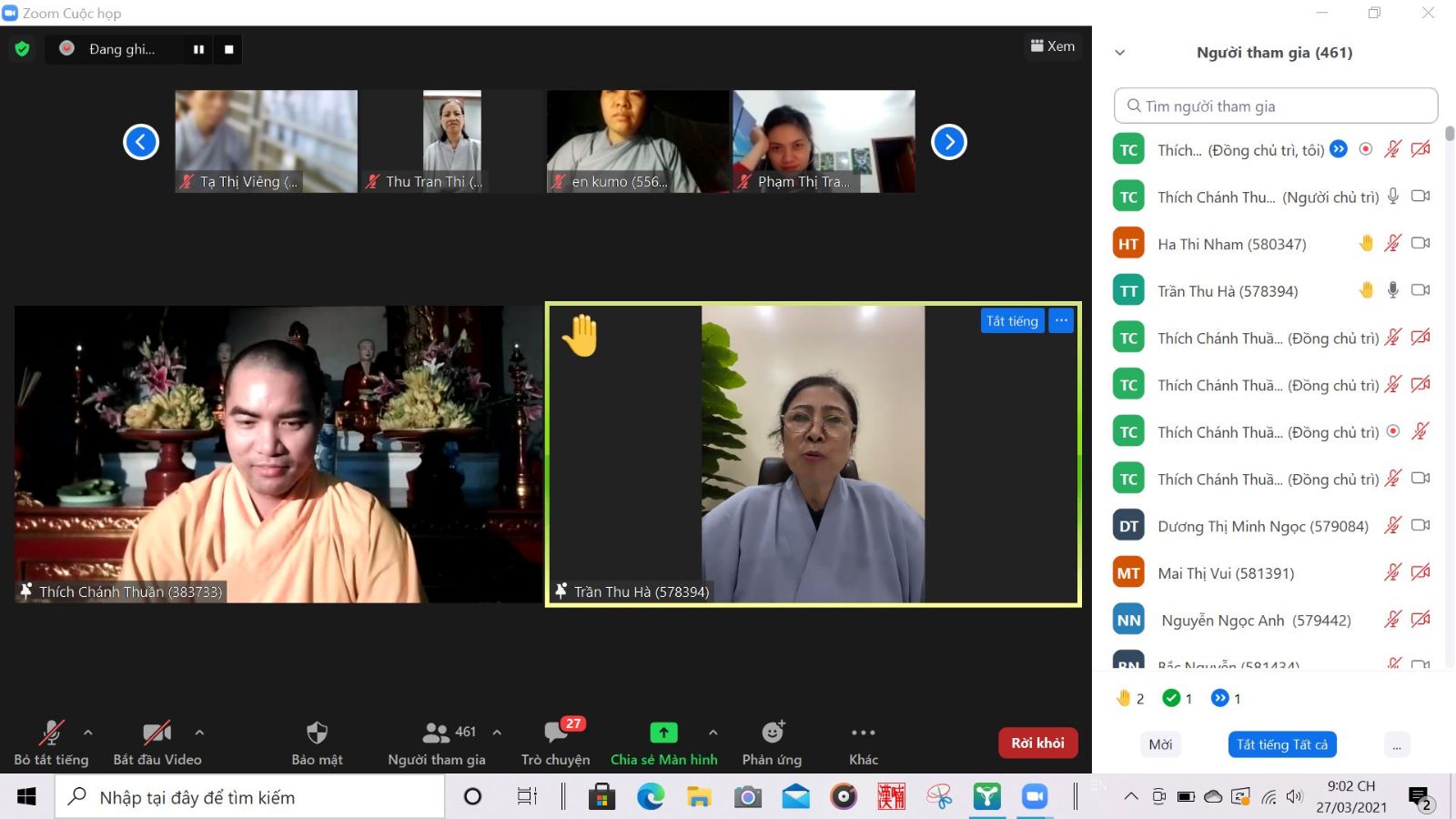
Task: Toggle muted microphone for Mai Thị Vui
Action: pos(1393,572)
